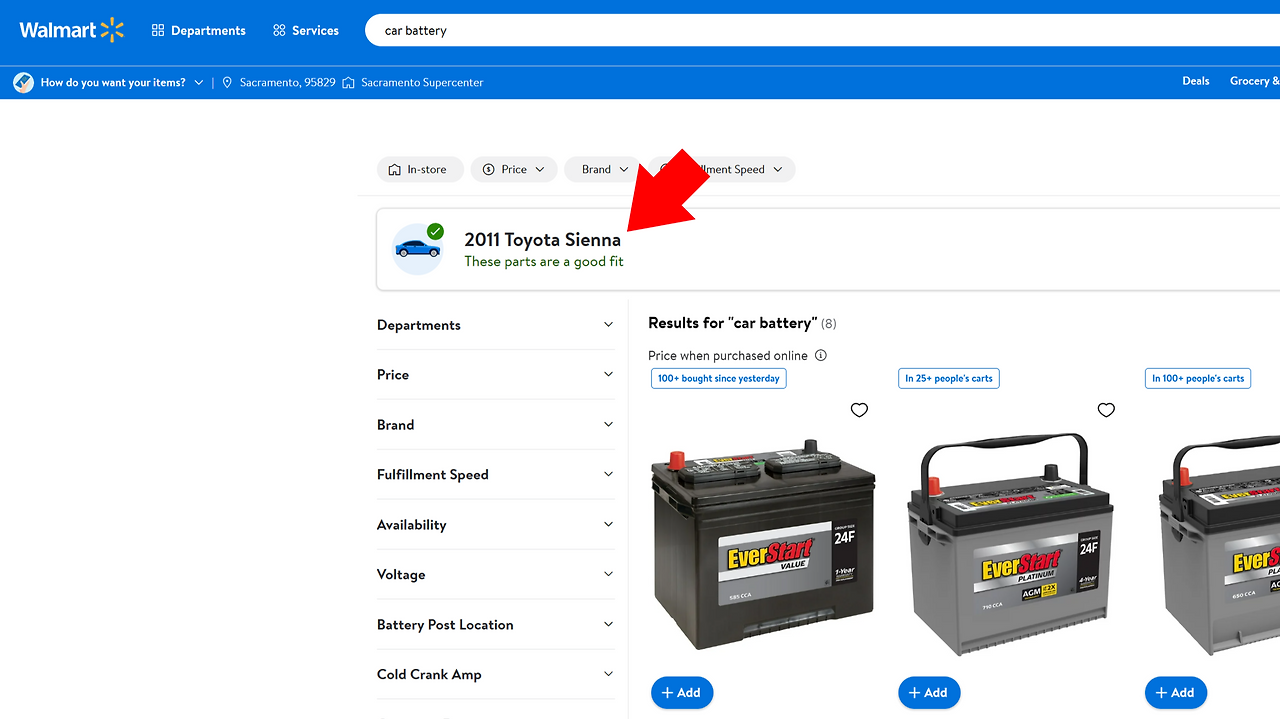Click the Services grid icon
Viewport: 1280px width, 719px height.
click(279, 30)
